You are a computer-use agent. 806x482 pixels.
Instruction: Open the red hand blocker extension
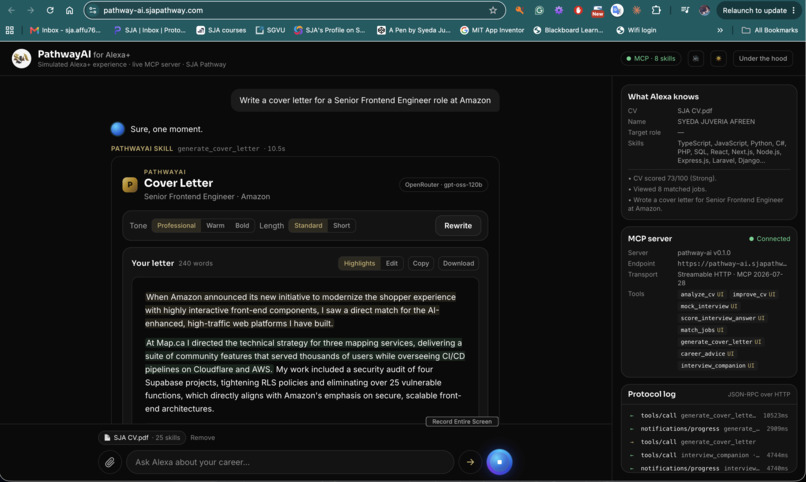coord(578,10)
